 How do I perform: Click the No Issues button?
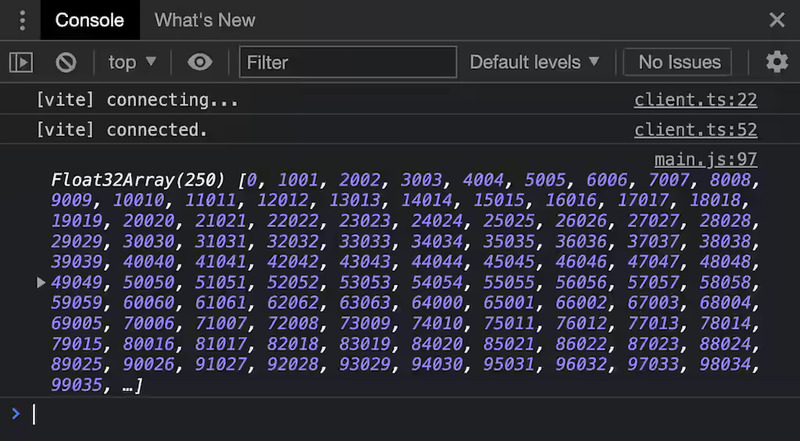(679, 62)
